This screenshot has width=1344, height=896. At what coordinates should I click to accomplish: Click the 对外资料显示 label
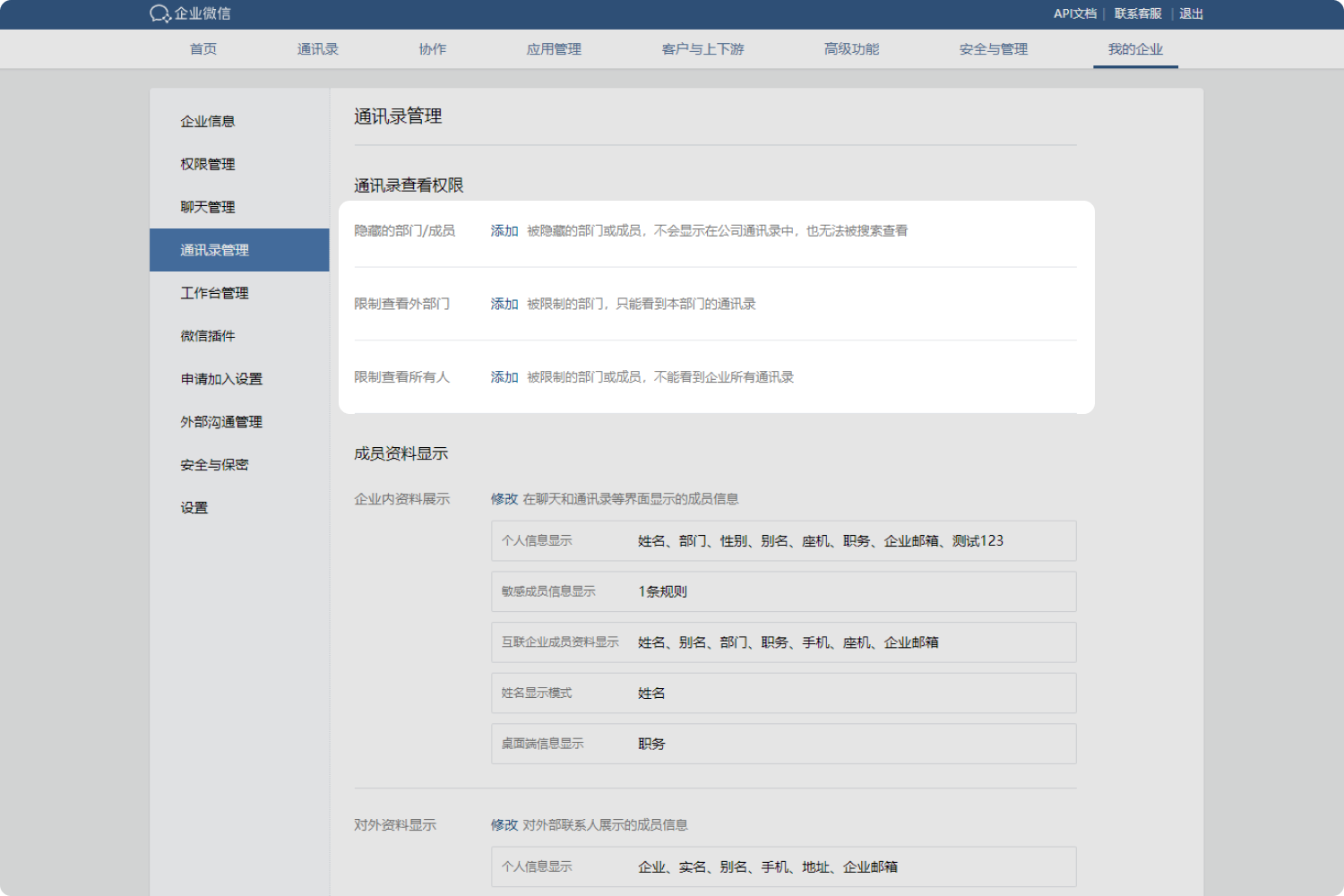click(395, 825)
